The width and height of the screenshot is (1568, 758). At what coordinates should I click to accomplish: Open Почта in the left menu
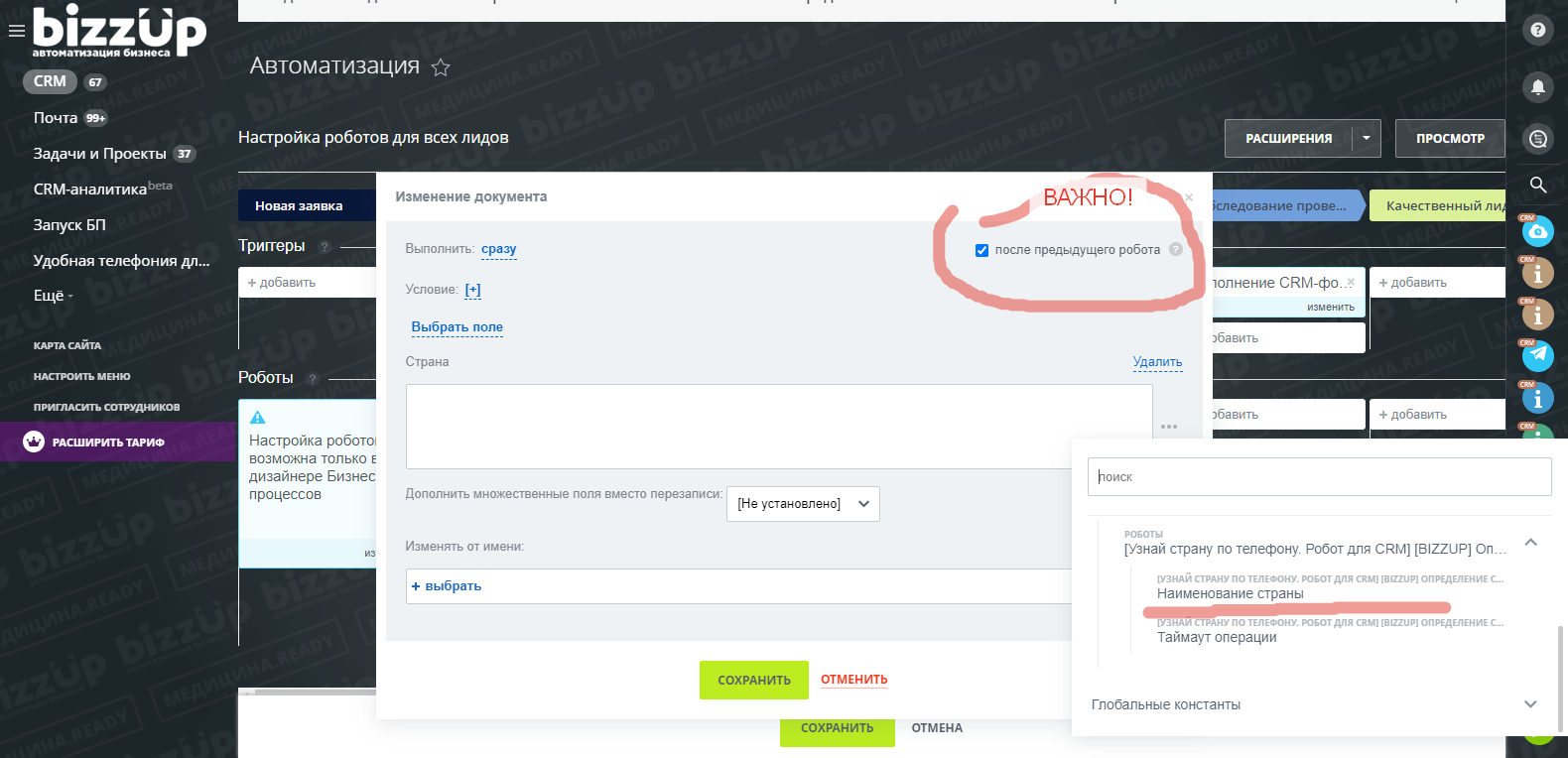pyautogui.click(x=56, y=118)
